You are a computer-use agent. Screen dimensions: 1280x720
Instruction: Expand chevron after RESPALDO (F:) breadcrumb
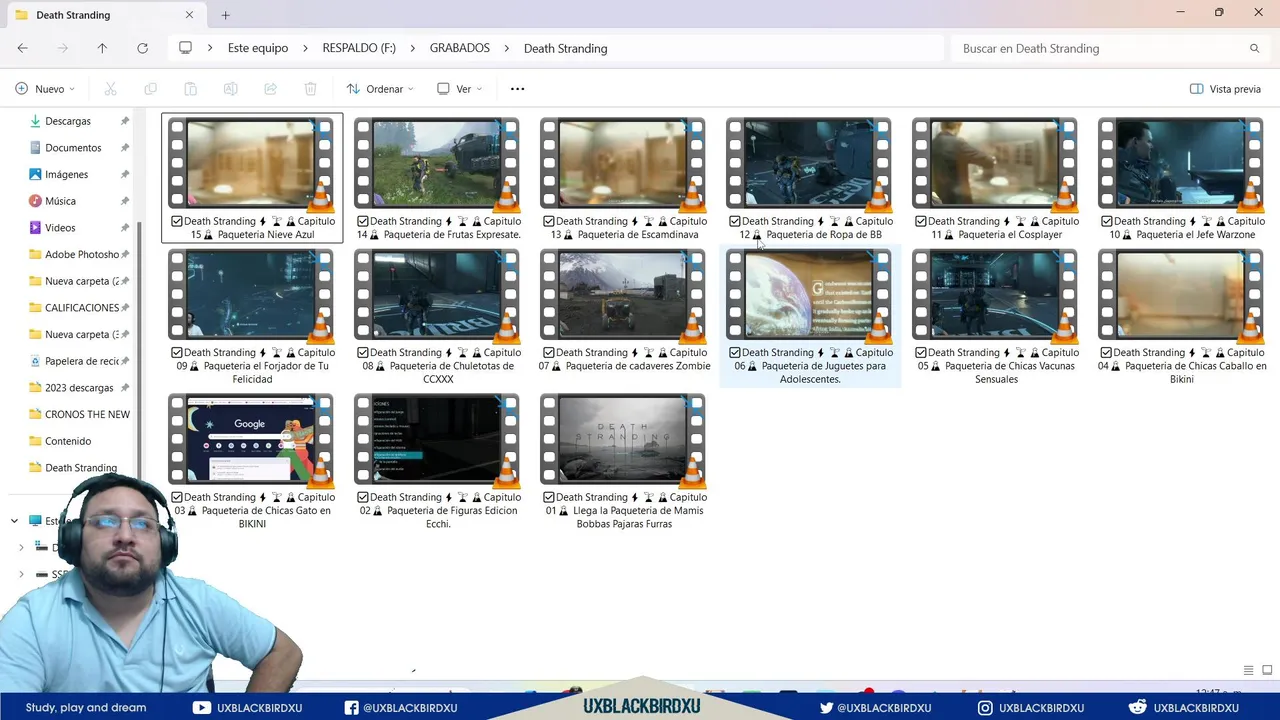click(413, 48)
